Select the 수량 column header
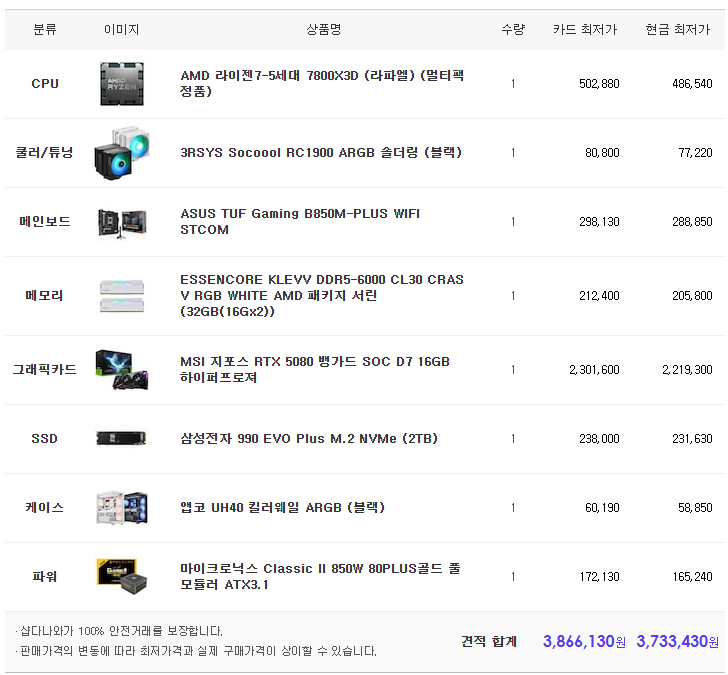This screenshot has width=728, height=675. [513, 29]
